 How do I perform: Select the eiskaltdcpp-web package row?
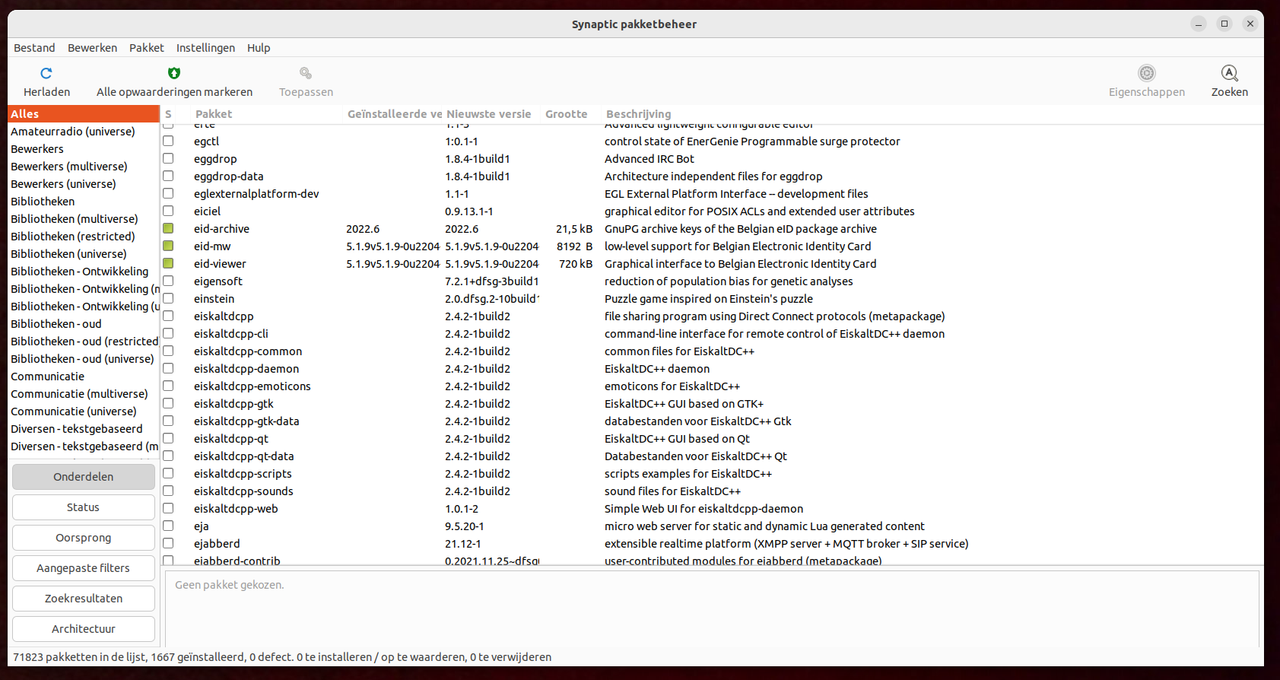click(713, 509)
